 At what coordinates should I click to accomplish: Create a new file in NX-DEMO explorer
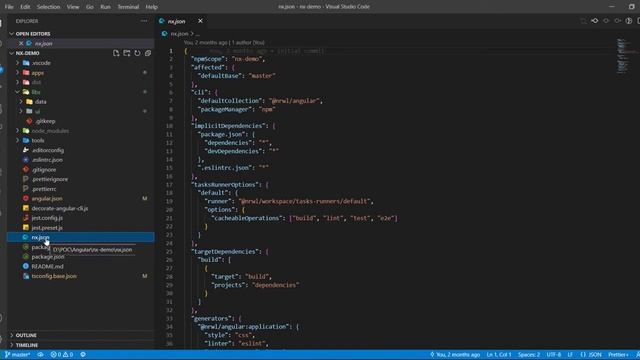[x=116, y=53]
